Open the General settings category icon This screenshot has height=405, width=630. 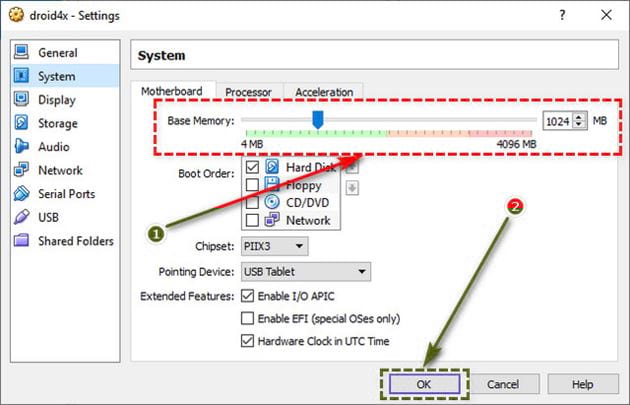click(21, 52)
